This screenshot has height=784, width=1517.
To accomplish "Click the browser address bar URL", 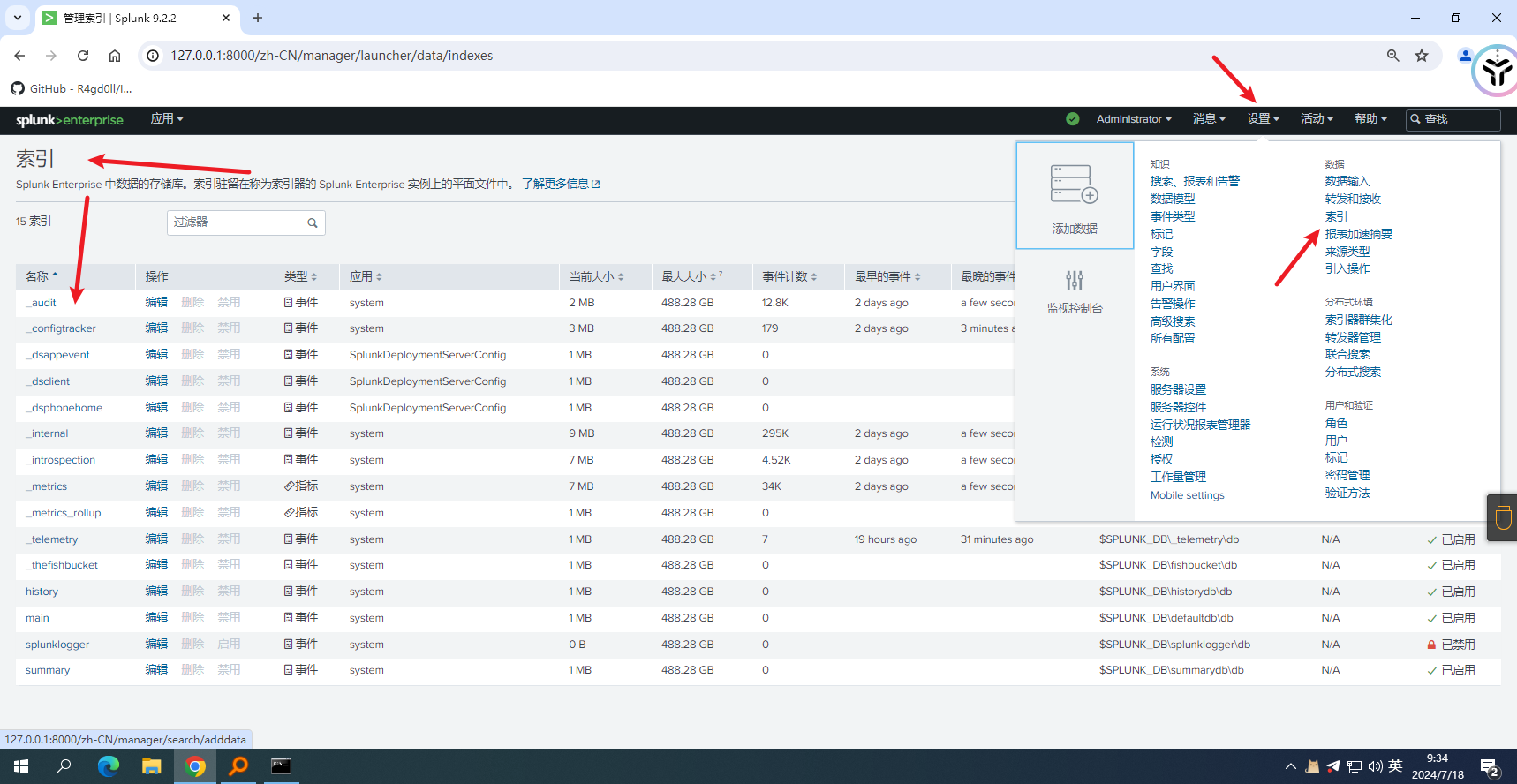I will (332, 56).
